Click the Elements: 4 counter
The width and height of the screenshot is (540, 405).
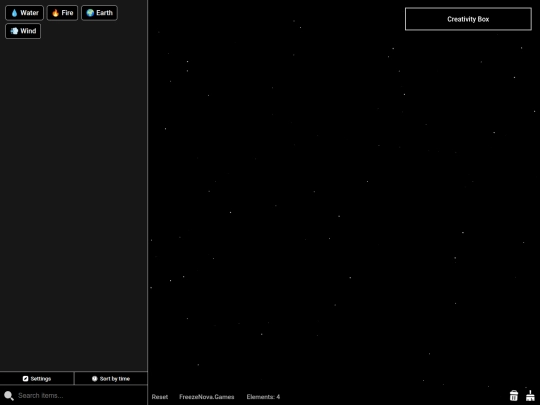tap(263, 397)
